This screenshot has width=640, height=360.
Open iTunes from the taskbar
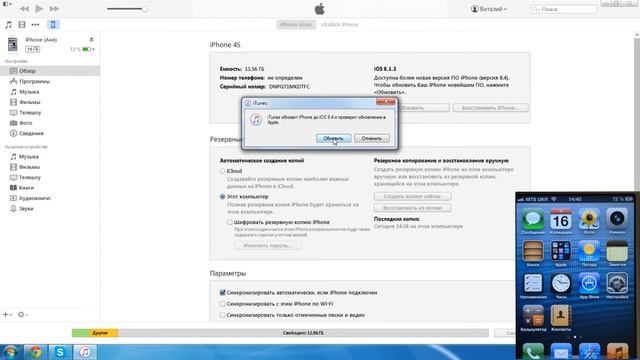(85, 352)
